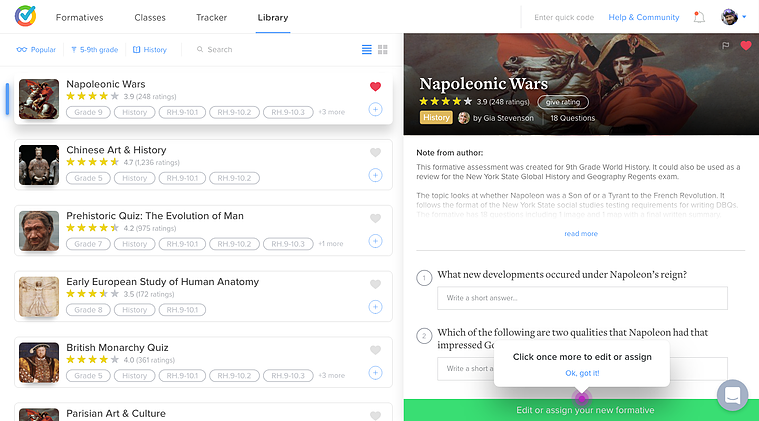
Task: Add Prehistoric Quiz with plus icon
Action: (375, 241)
